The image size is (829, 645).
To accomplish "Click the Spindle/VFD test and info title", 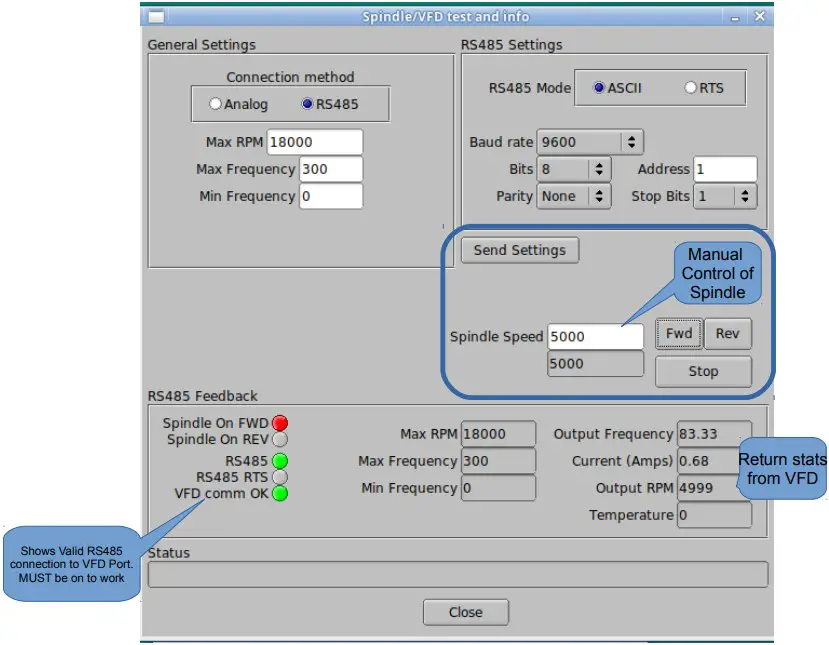I will [x=446, y=17].
